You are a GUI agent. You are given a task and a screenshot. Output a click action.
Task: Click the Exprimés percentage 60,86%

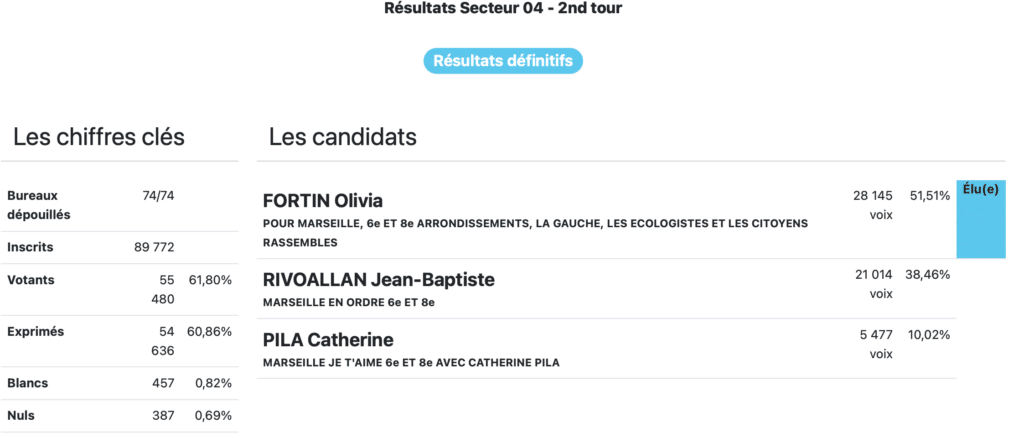(209, 331)
